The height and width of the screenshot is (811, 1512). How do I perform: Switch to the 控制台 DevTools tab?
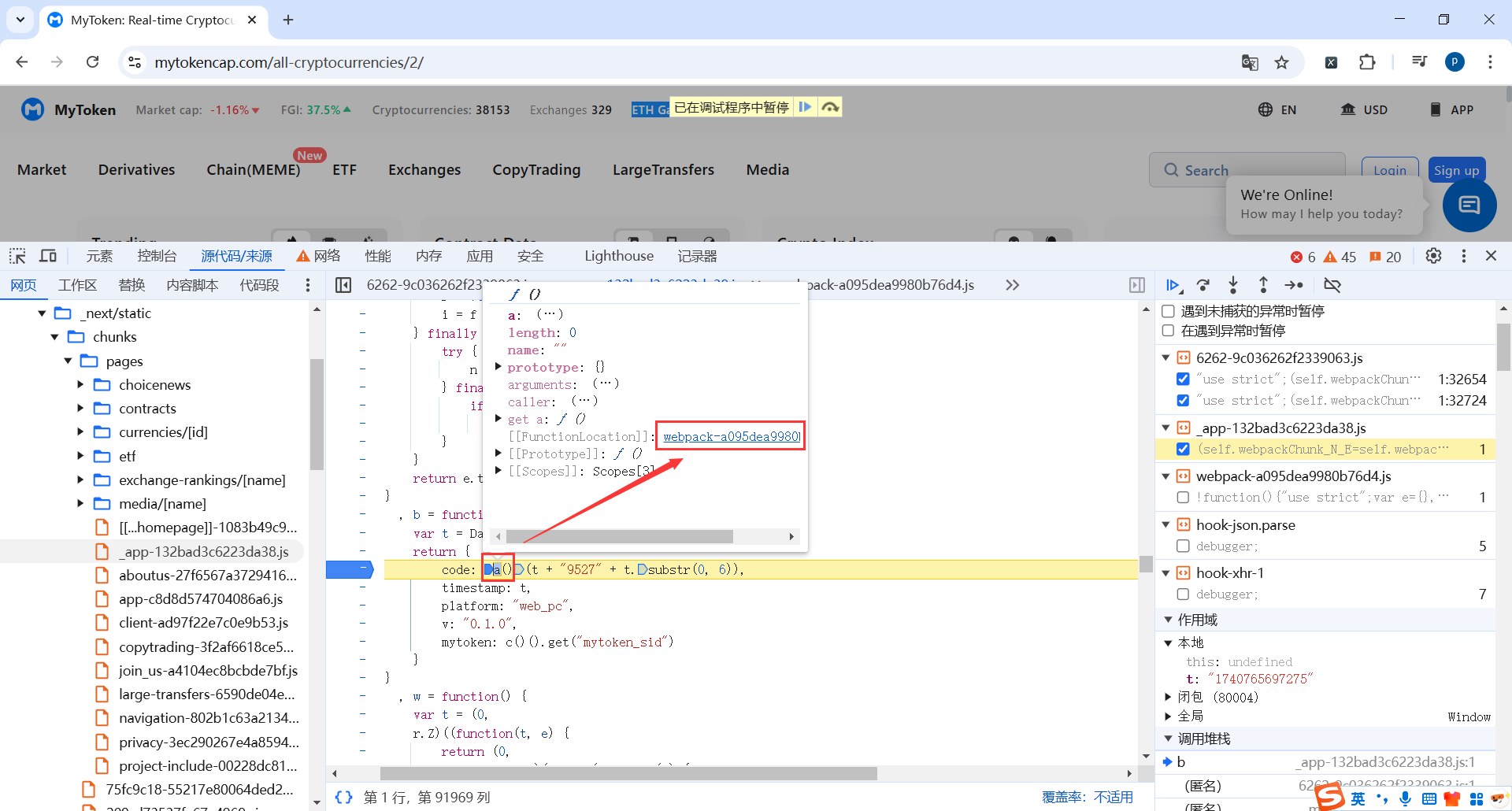157,256
